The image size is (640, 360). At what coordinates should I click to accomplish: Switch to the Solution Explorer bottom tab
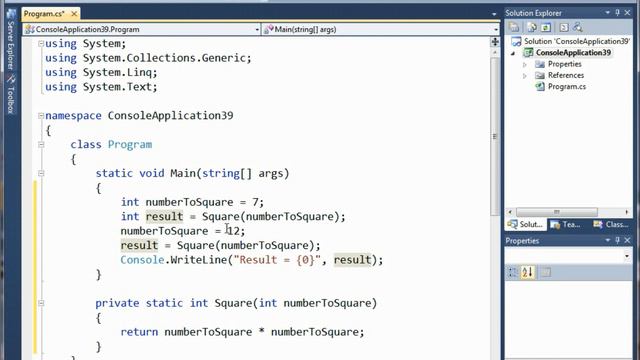pos(525,224)
